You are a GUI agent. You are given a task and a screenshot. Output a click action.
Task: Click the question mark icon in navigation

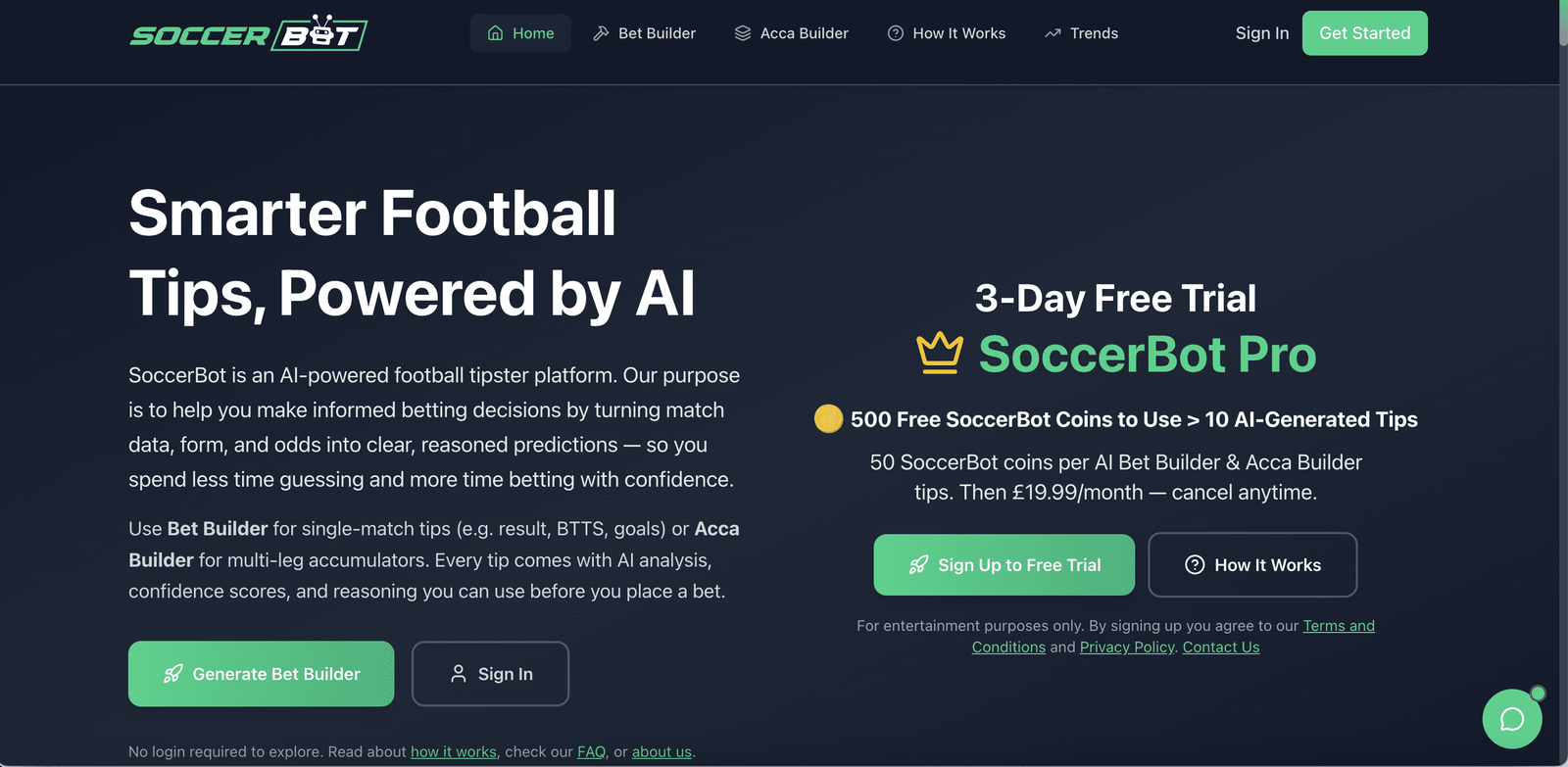896,33
